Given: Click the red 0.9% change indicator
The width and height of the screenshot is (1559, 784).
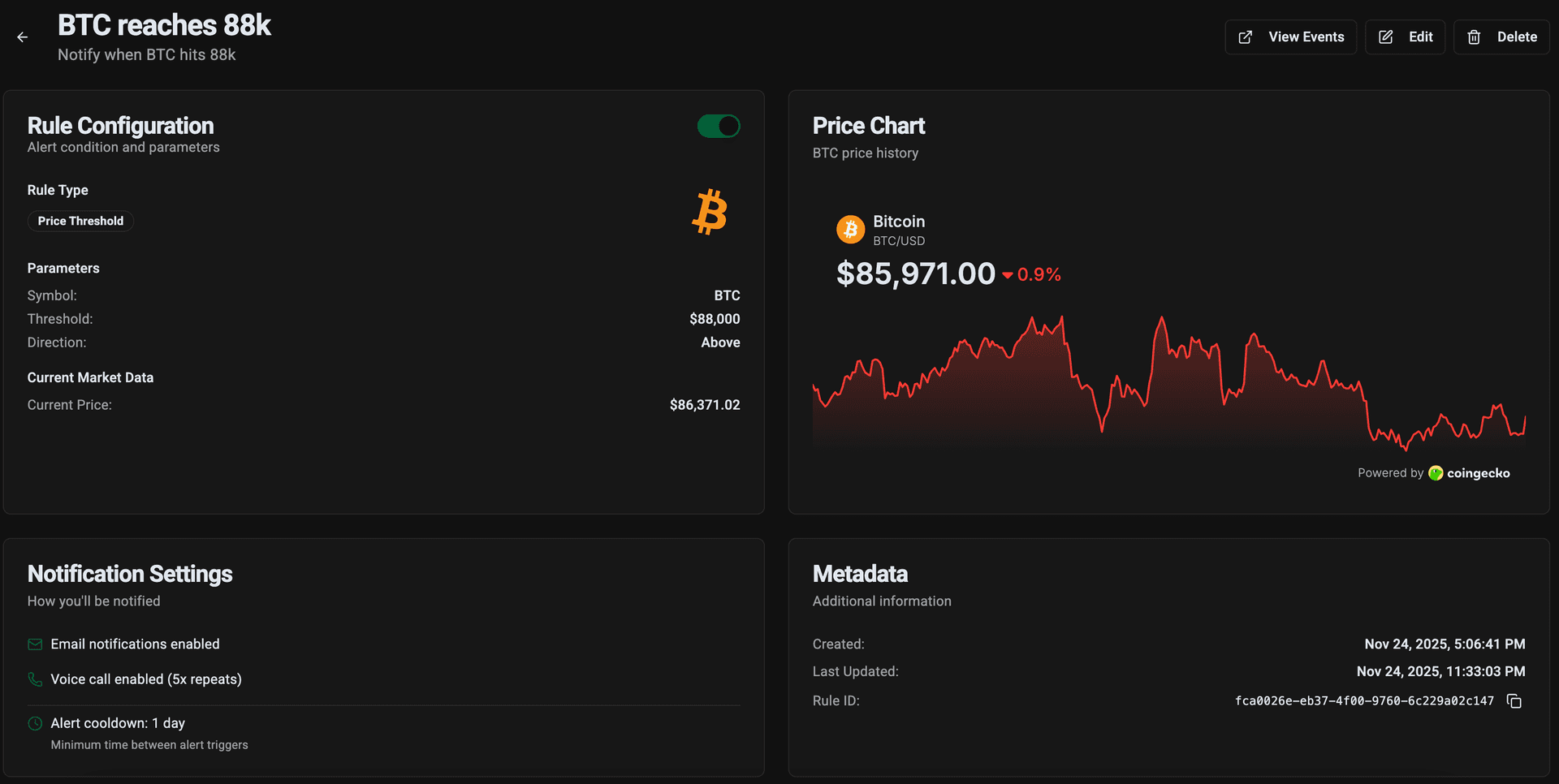Looking at the screenshot, I should [x=1032, y=275].
